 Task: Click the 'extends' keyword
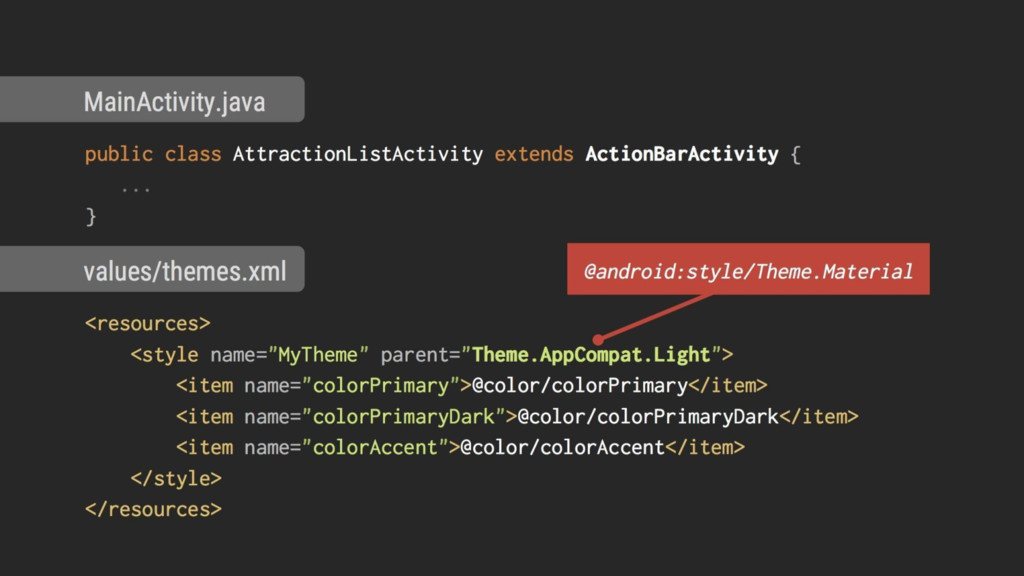pyautogui.click(x=534, y=154)
